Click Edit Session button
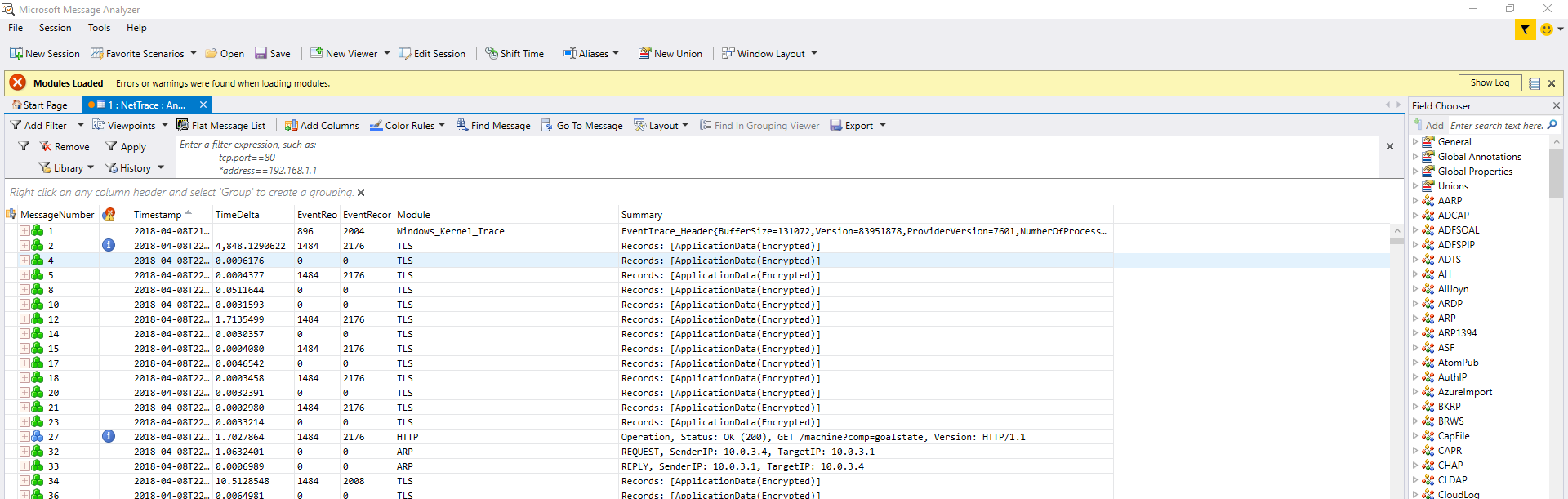Image resolution: width=1568 pixels, height=499 pixels. pos(432,53)
